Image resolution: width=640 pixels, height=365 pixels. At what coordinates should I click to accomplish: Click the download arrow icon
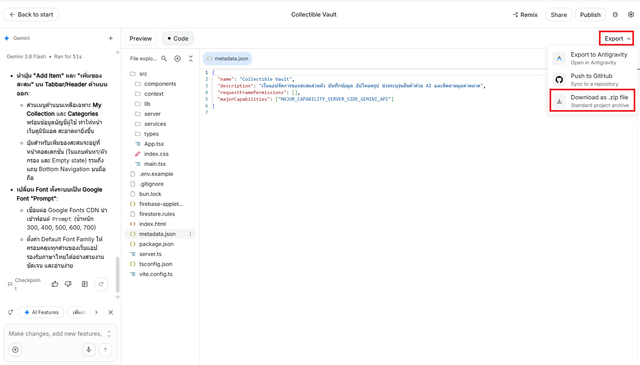pos(559,101)
